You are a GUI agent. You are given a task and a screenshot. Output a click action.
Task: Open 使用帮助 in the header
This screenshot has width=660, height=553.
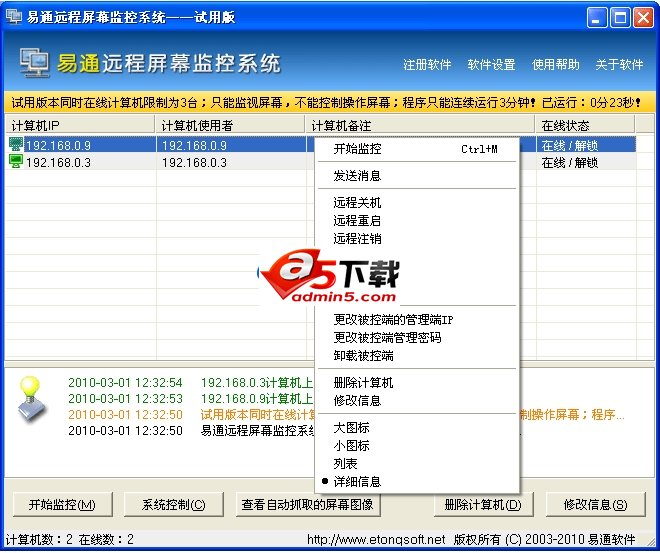click(x=556, y=65)
